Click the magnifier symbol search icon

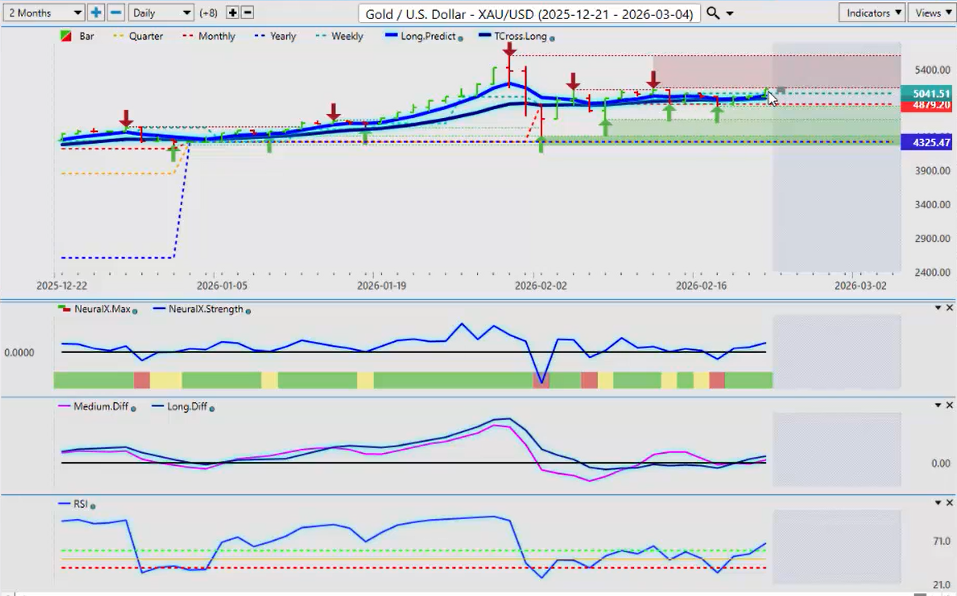[712, 13]
